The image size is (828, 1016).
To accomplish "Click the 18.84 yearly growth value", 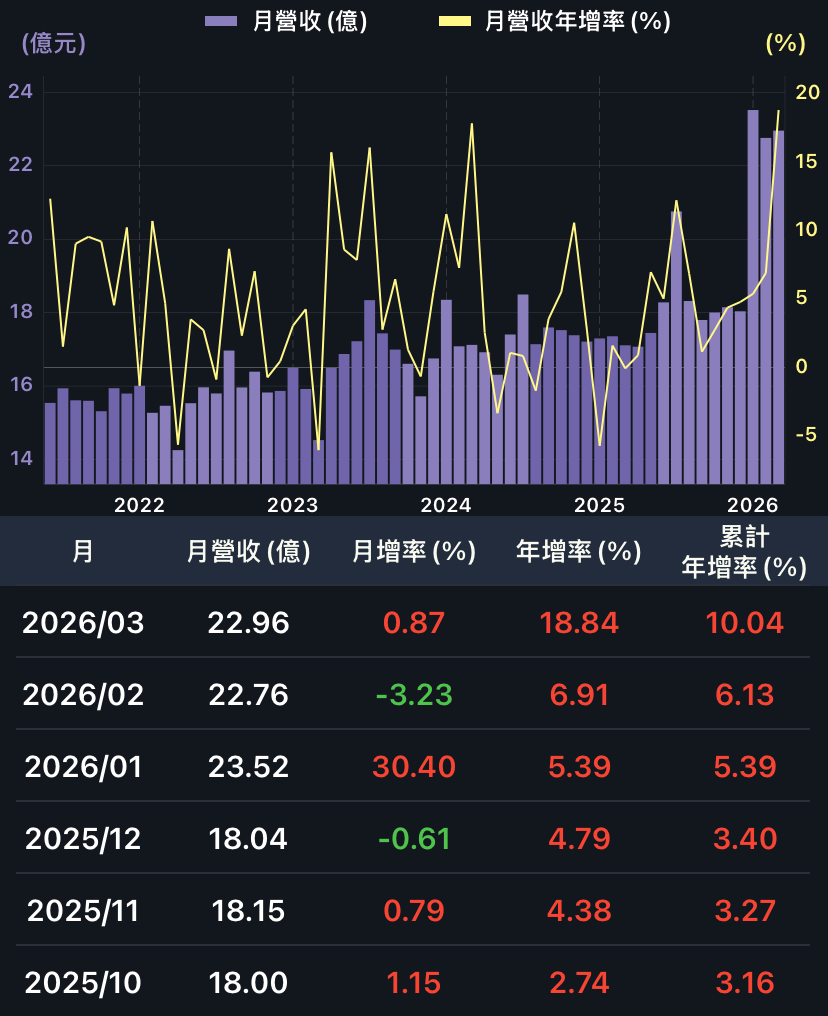I will coord(579,623).
